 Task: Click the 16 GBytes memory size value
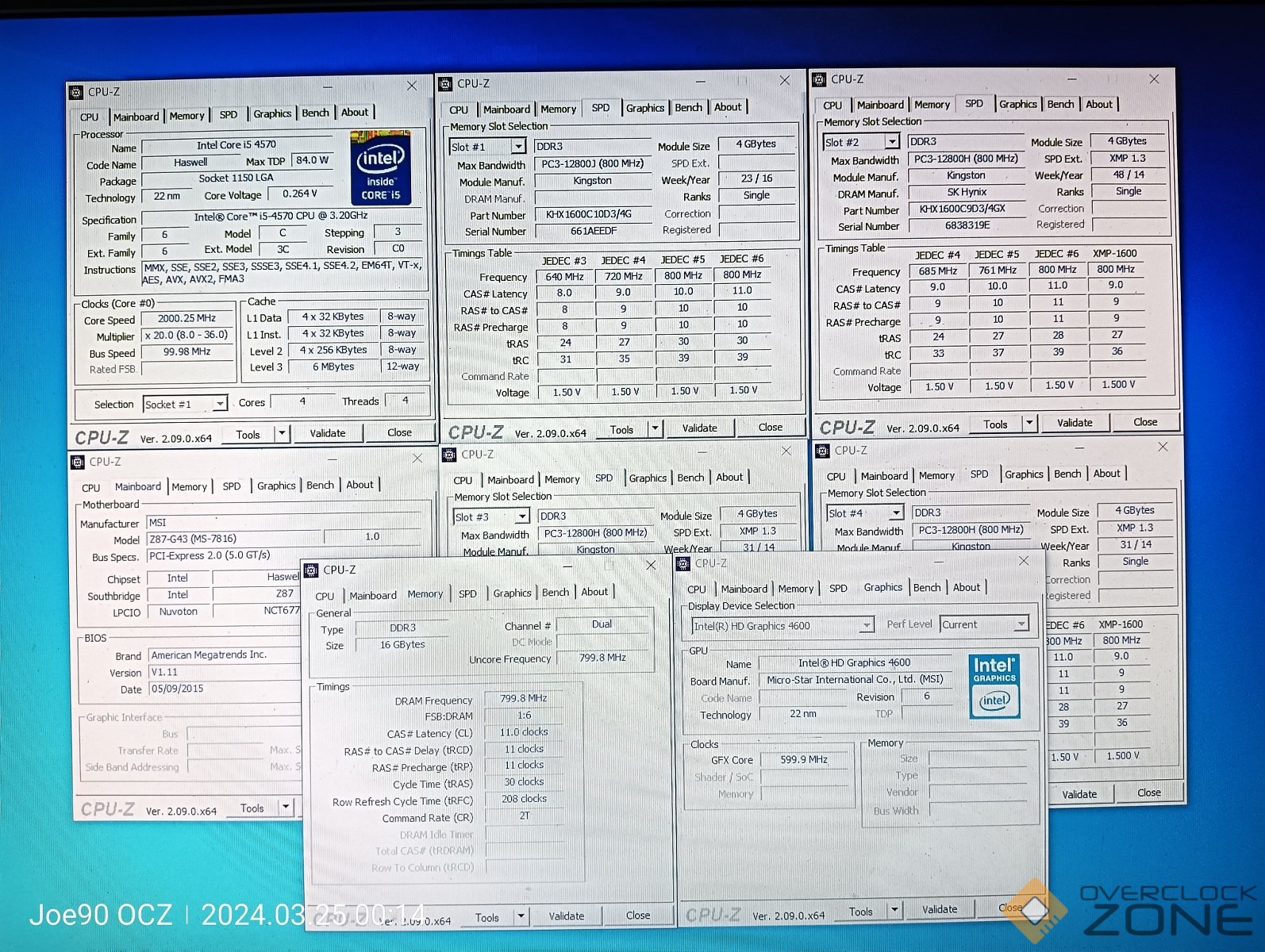click(402, 645)
